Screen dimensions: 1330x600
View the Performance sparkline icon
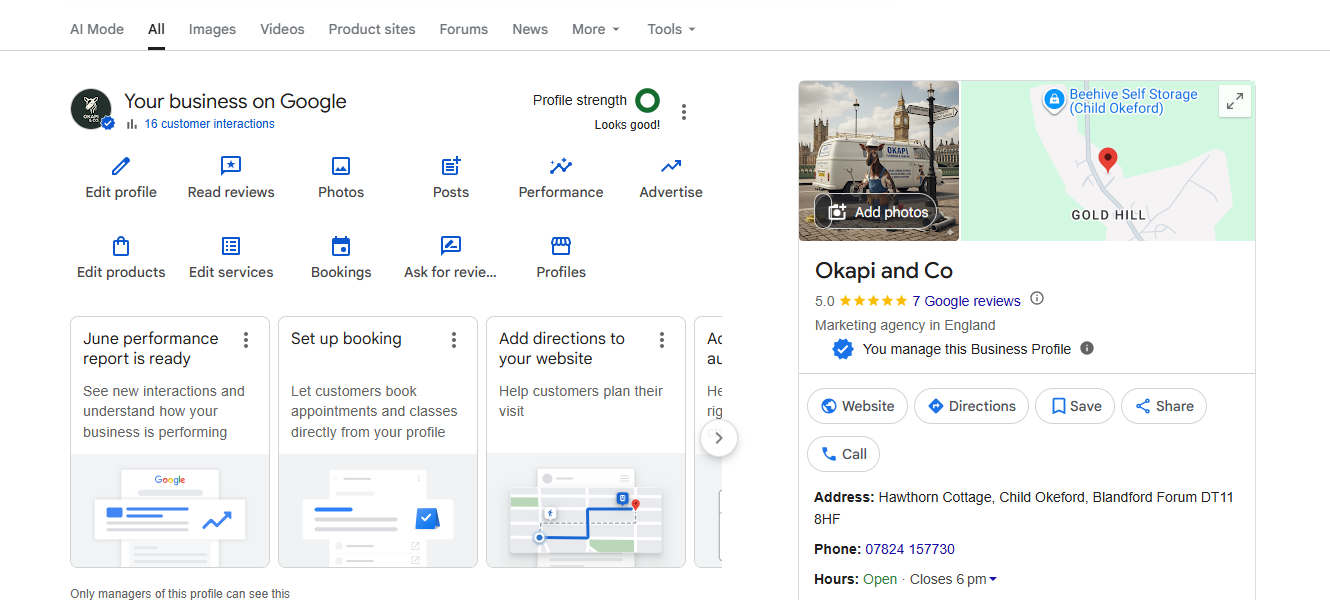[561, 166]
